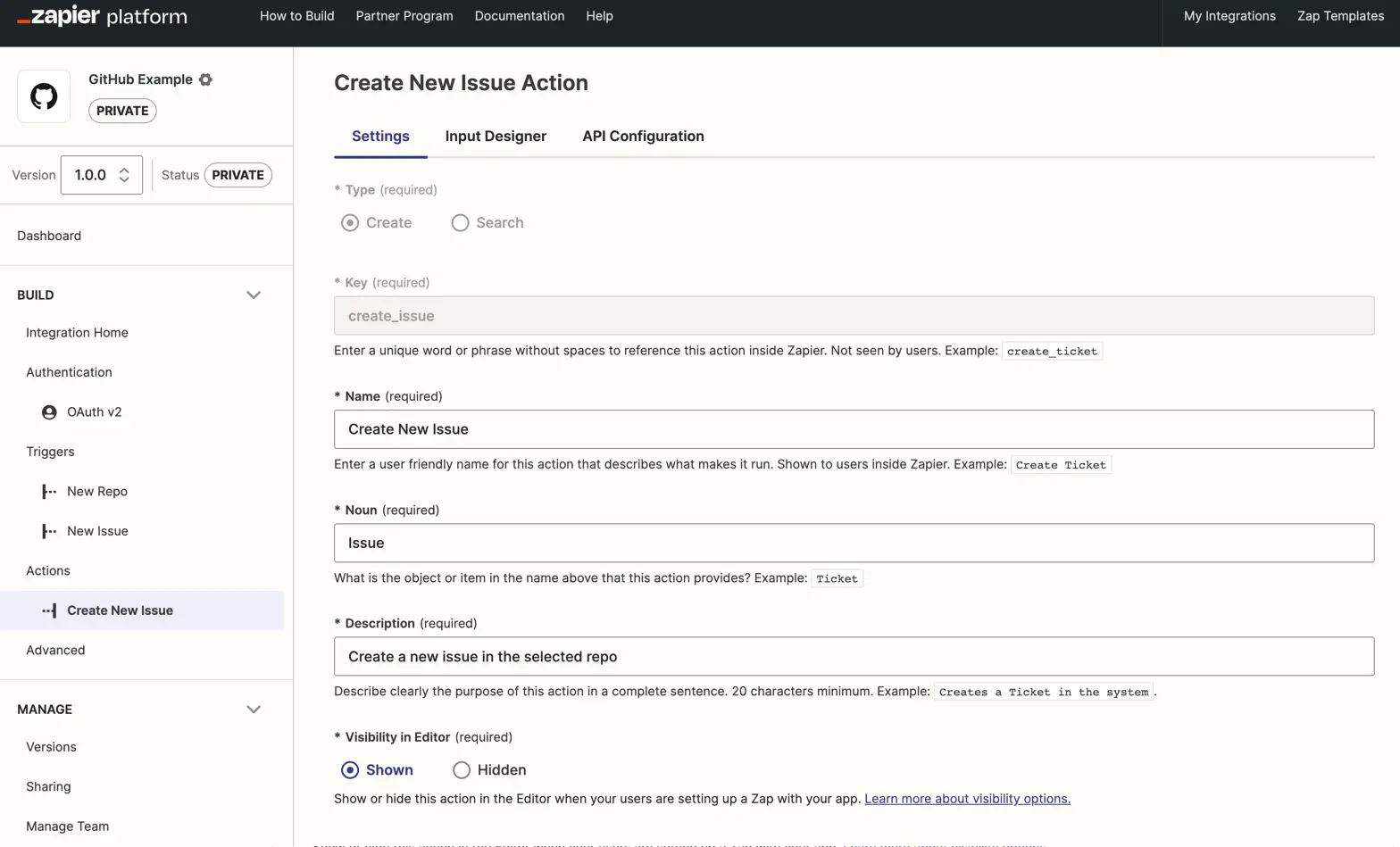This screenshot has height=847, width=1400.
Task: Collapse the MANAGE section chevron
Action: tap(254, 710)
